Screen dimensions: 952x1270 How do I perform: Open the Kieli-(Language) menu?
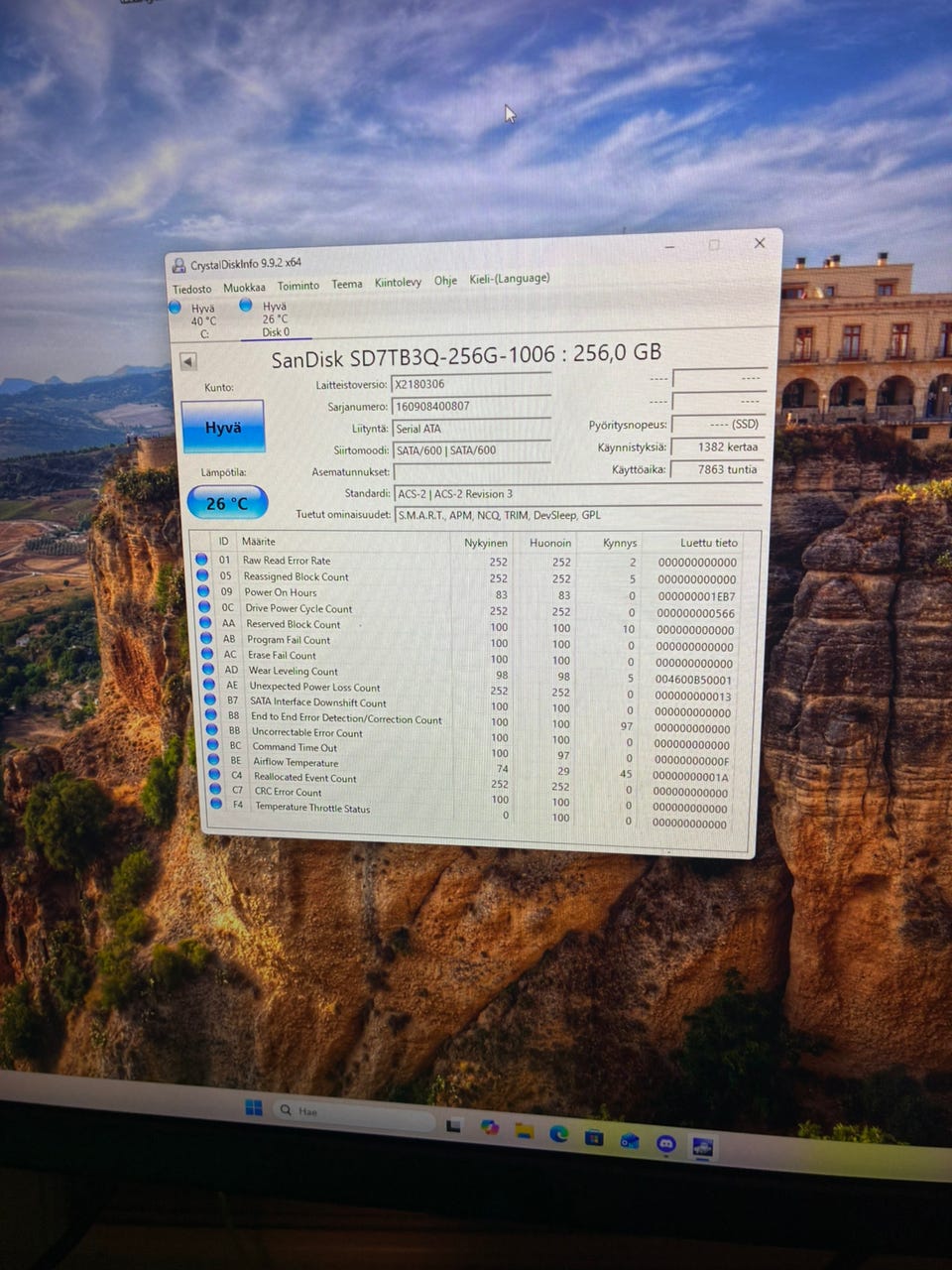click(x=510, y=279)
